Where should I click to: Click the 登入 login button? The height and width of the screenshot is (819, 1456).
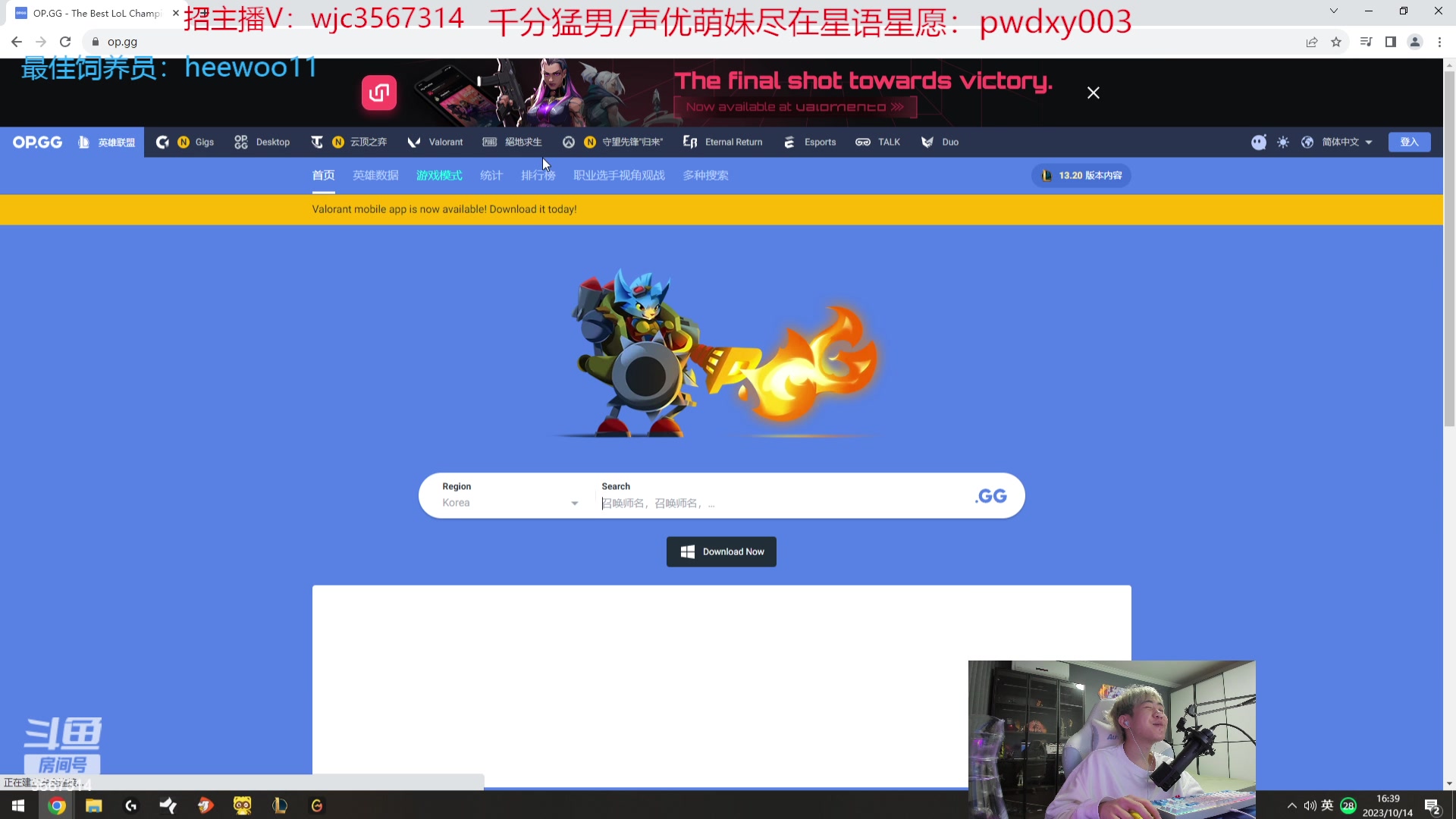coord(1409,142)
